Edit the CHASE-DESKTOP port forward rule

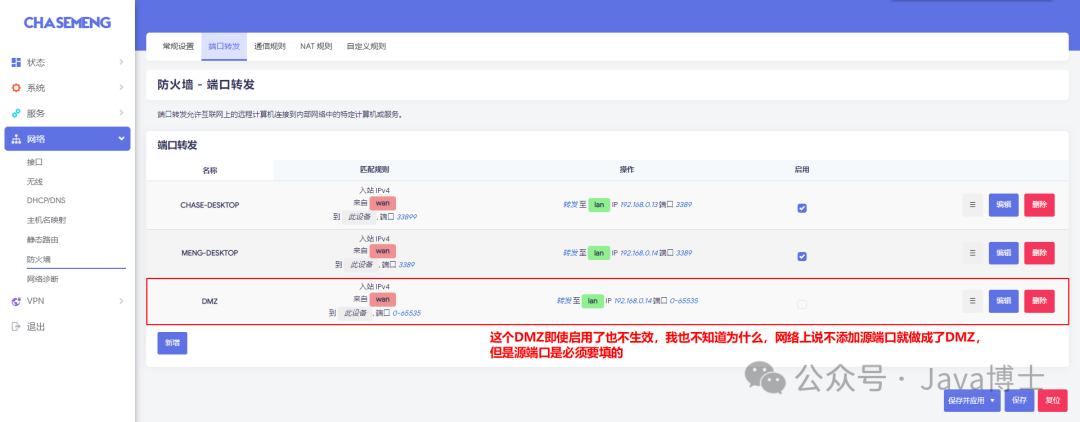click(1003, 205)
